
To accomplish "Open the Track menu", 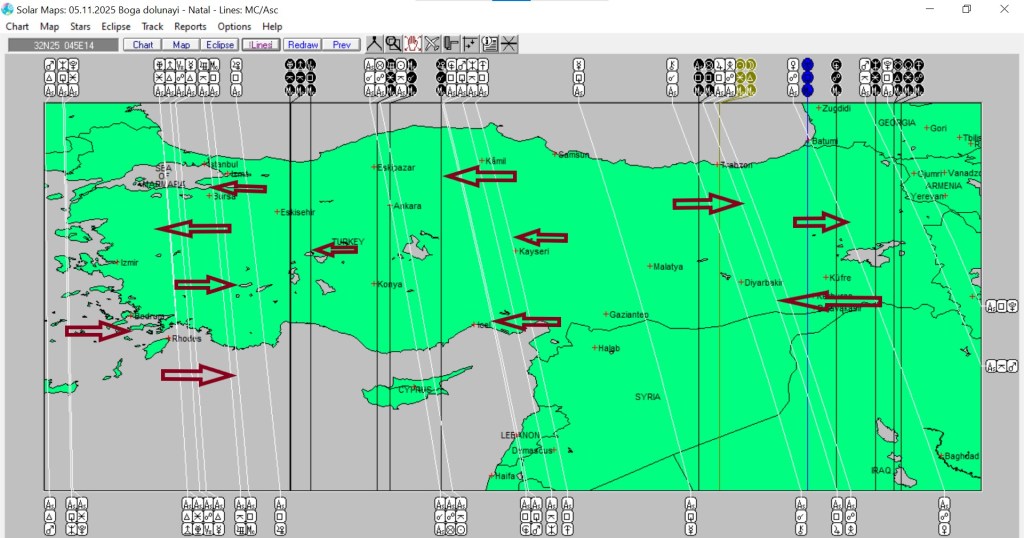I will pos(152,27).
